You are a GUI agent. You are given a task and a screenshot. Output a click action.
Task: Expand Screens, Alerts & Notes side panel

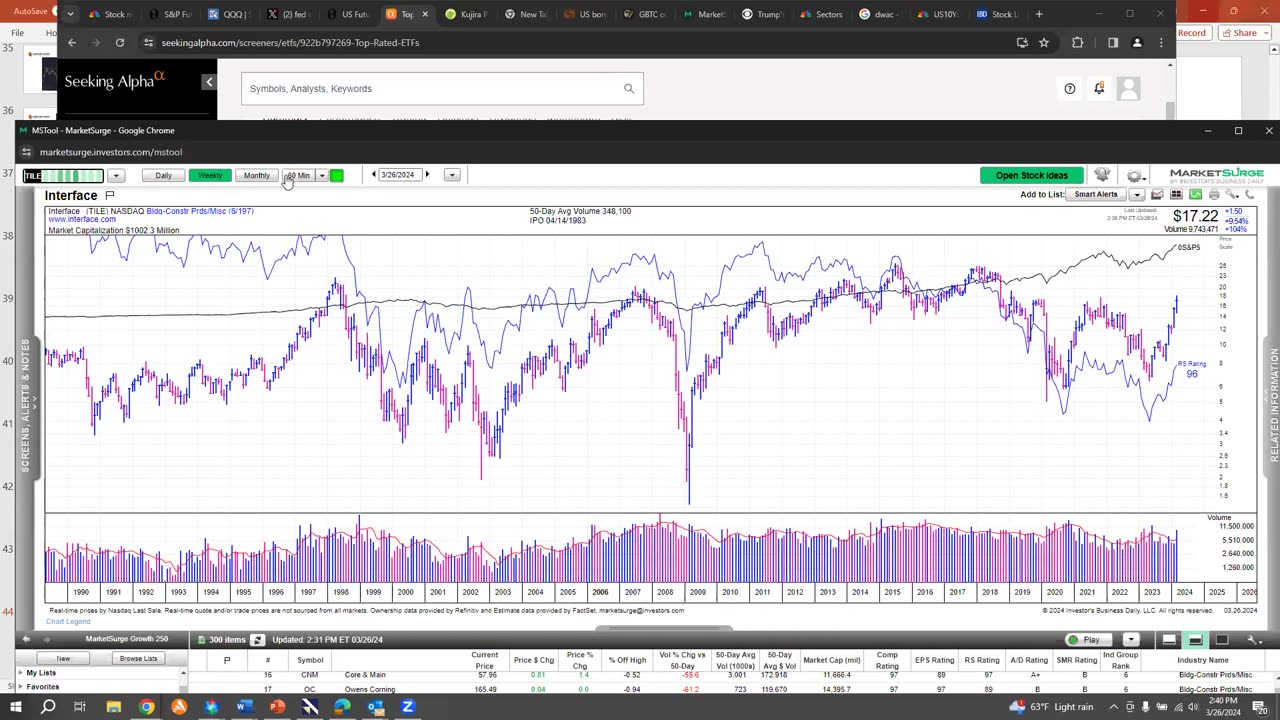click(25, 405)
